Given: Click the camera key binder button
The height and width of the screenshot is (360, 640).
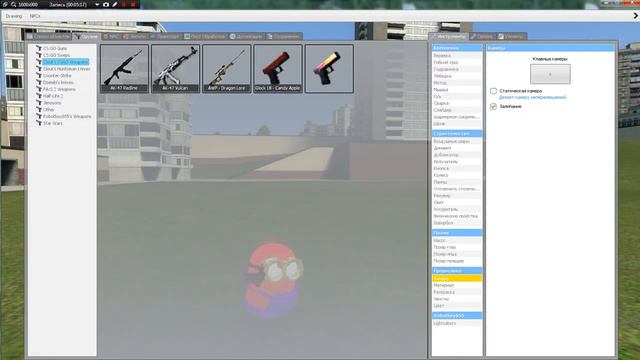Looking at the screenshot, I should pos(550,74).
